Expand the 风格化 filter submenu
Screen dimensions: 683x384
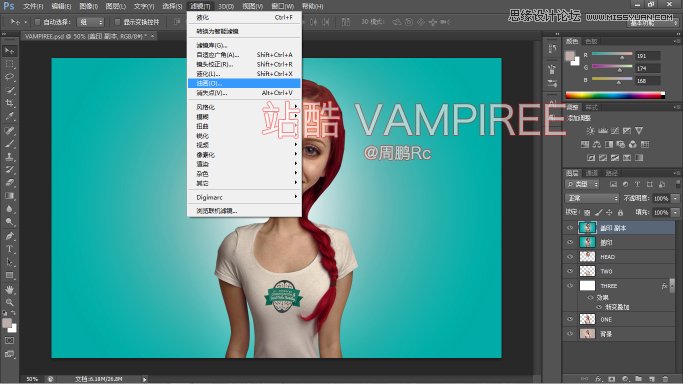tap(244, 107)
